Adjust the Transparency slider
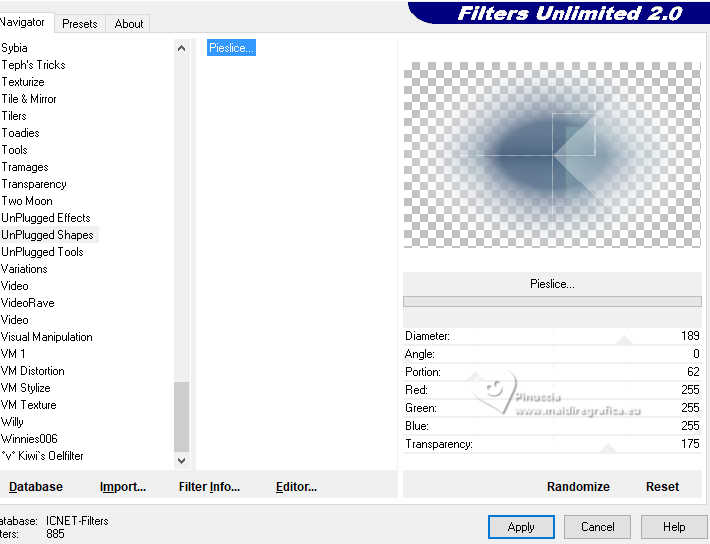 pyautogui.click(x=552, y=444)
